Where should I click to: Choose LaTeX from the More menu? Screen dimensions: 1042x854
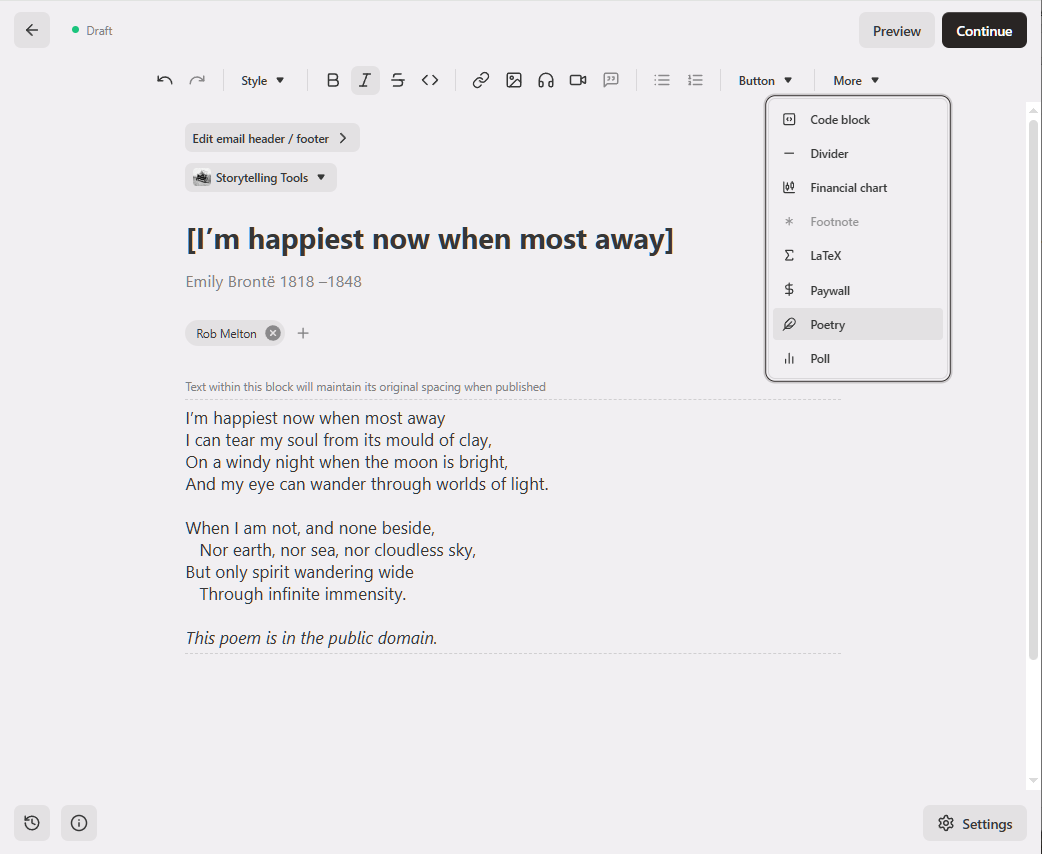(x=857, y=255)
